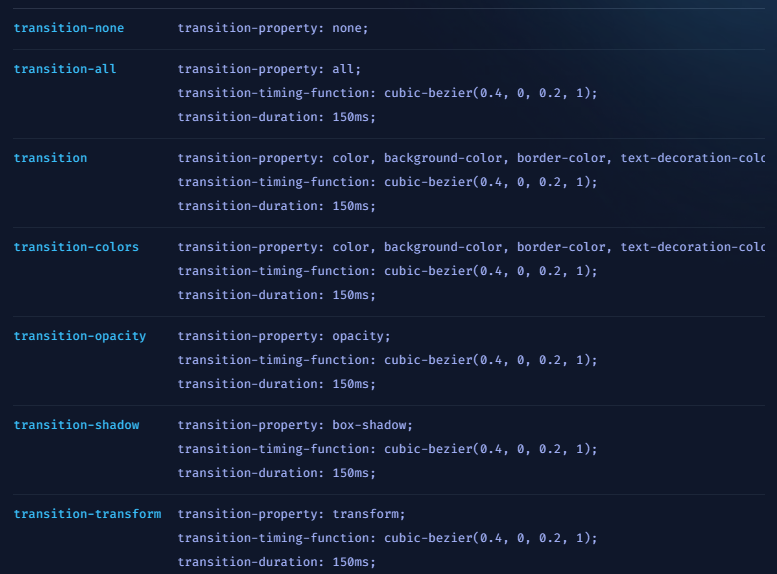
Task: Select the timing-function line in transition-opacity row
Action: pyautogui.click(x=387, y=360)
